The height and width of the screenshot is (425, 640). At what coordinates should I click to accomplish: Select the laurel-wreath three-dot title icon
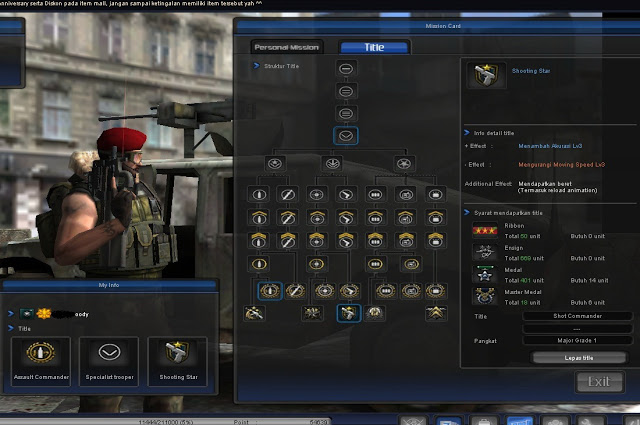(x=386, y=291)
